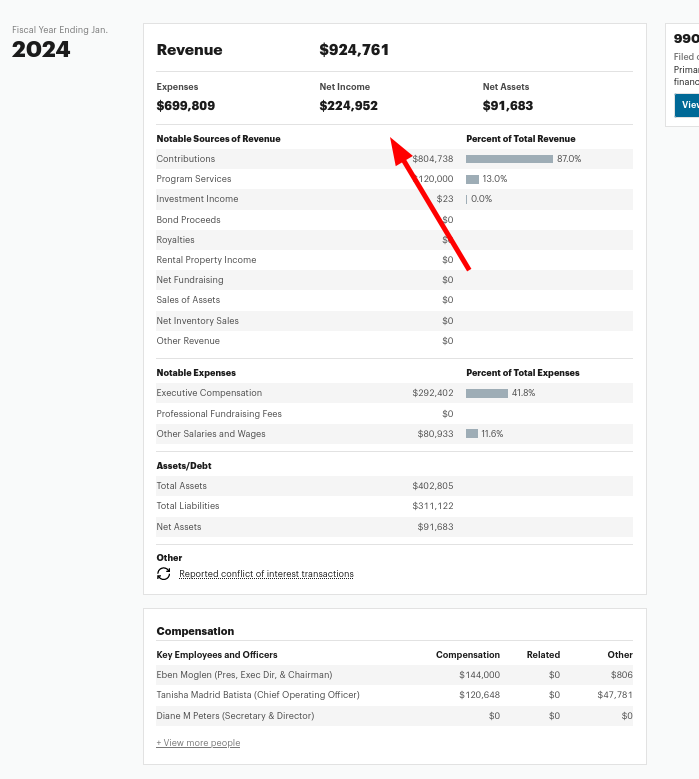Click the Executive Compensation amount $292,402
The height and width of the screenshot is (779, 699).
click(433, 393)
